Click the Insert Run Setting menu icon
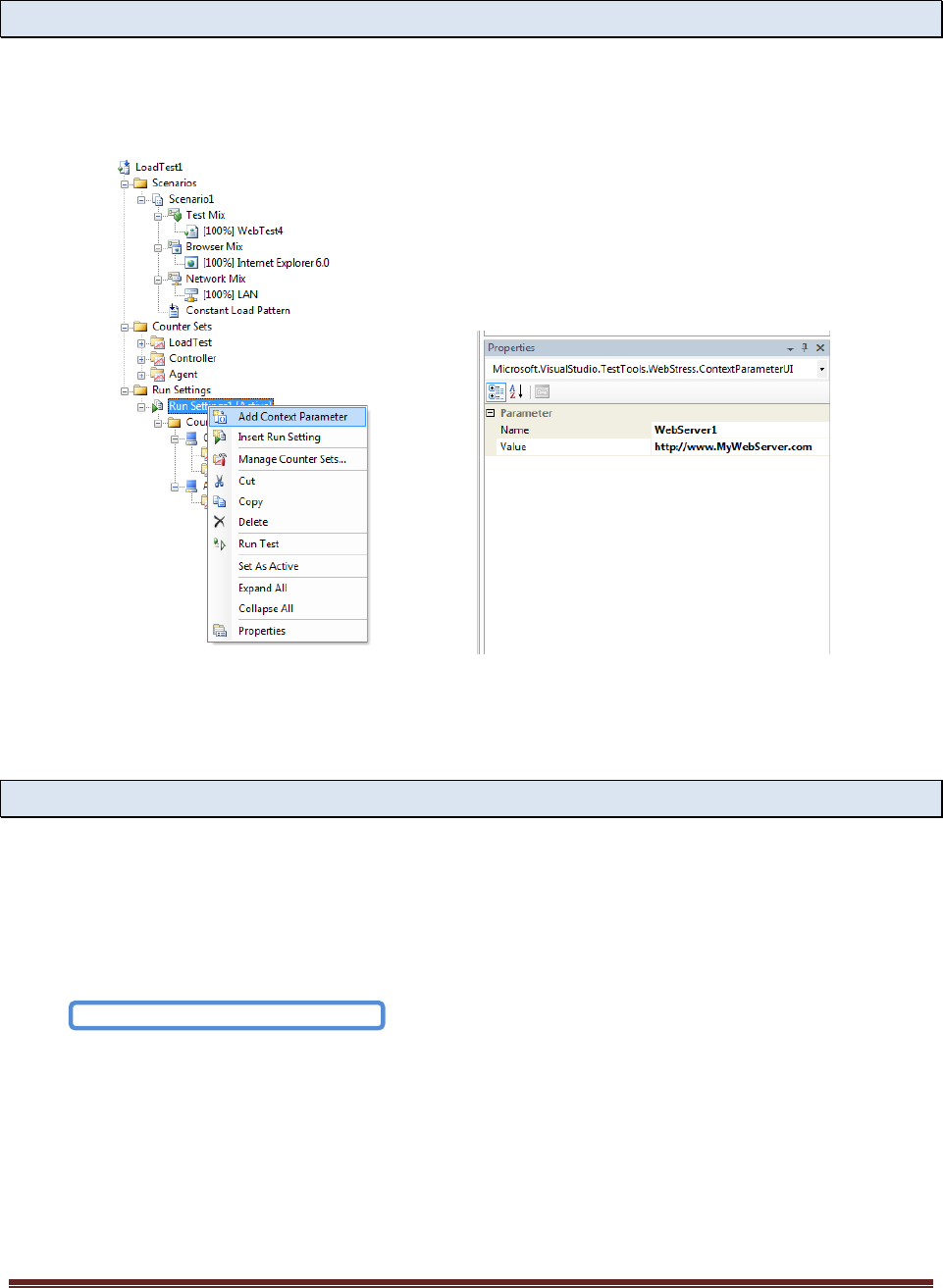943x1288 pixels. pyautogui.click(x=220, y=438)
